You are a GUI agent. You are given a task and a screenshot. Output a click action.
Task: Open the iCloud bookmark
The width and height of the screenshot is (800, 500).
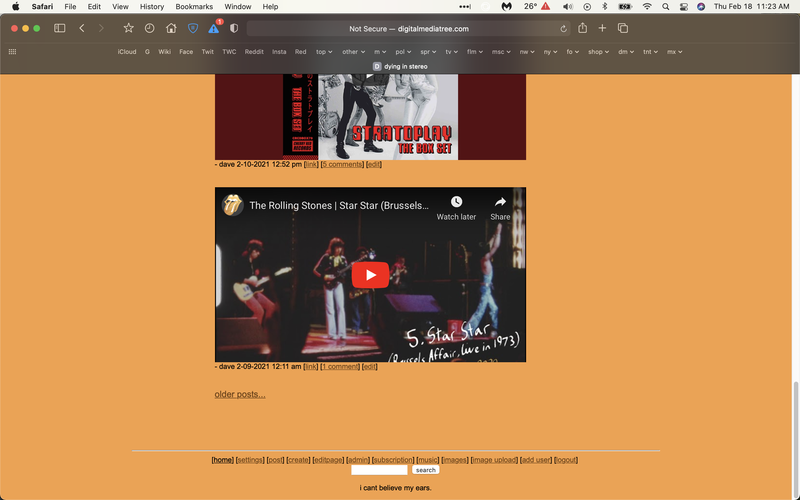point(127,52)
